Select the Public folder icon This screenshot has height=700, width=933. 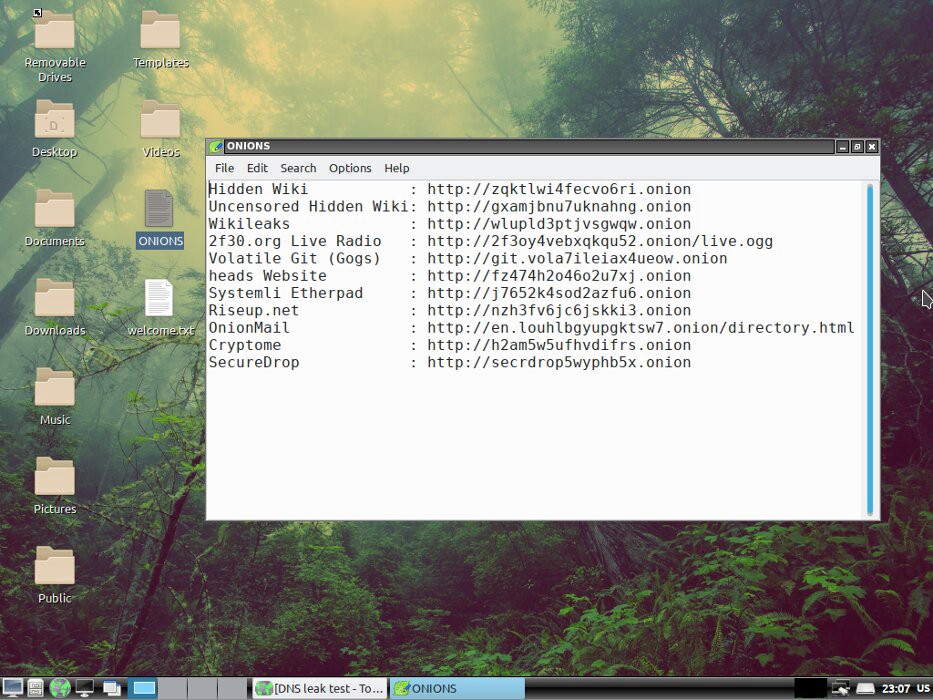[x=55, y=565]
